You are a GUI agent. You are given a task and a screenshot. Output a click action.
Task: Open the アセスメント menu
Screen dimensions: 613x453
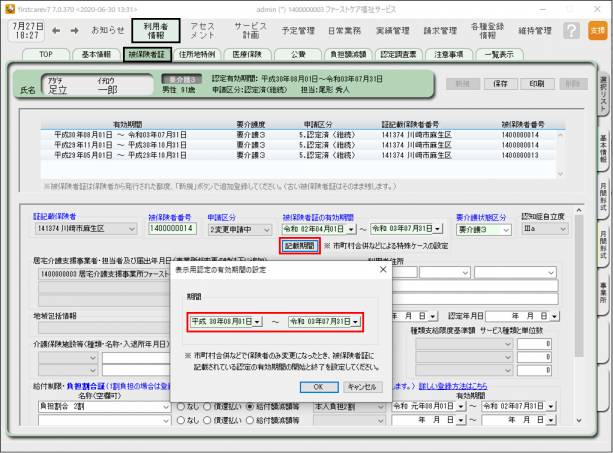pos(203,30)
